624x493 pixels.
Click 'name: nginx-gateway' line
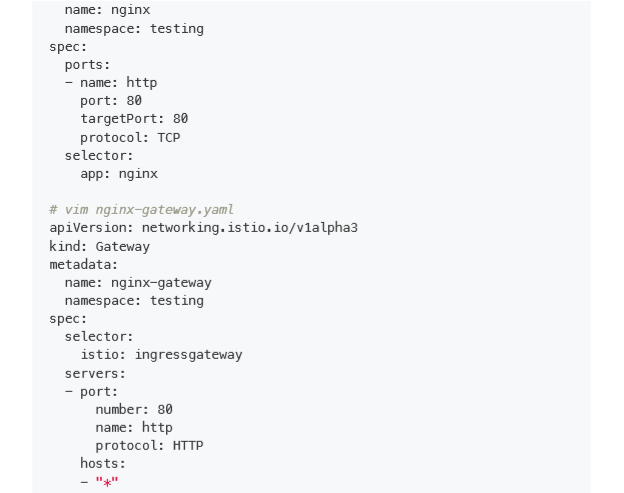pos(138,283)
